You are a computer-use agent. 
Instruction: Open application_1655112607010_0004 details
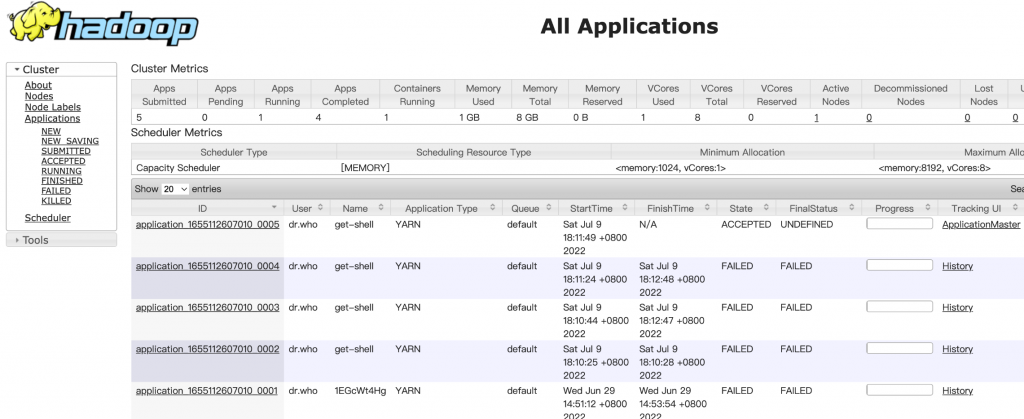pos(208,266)
